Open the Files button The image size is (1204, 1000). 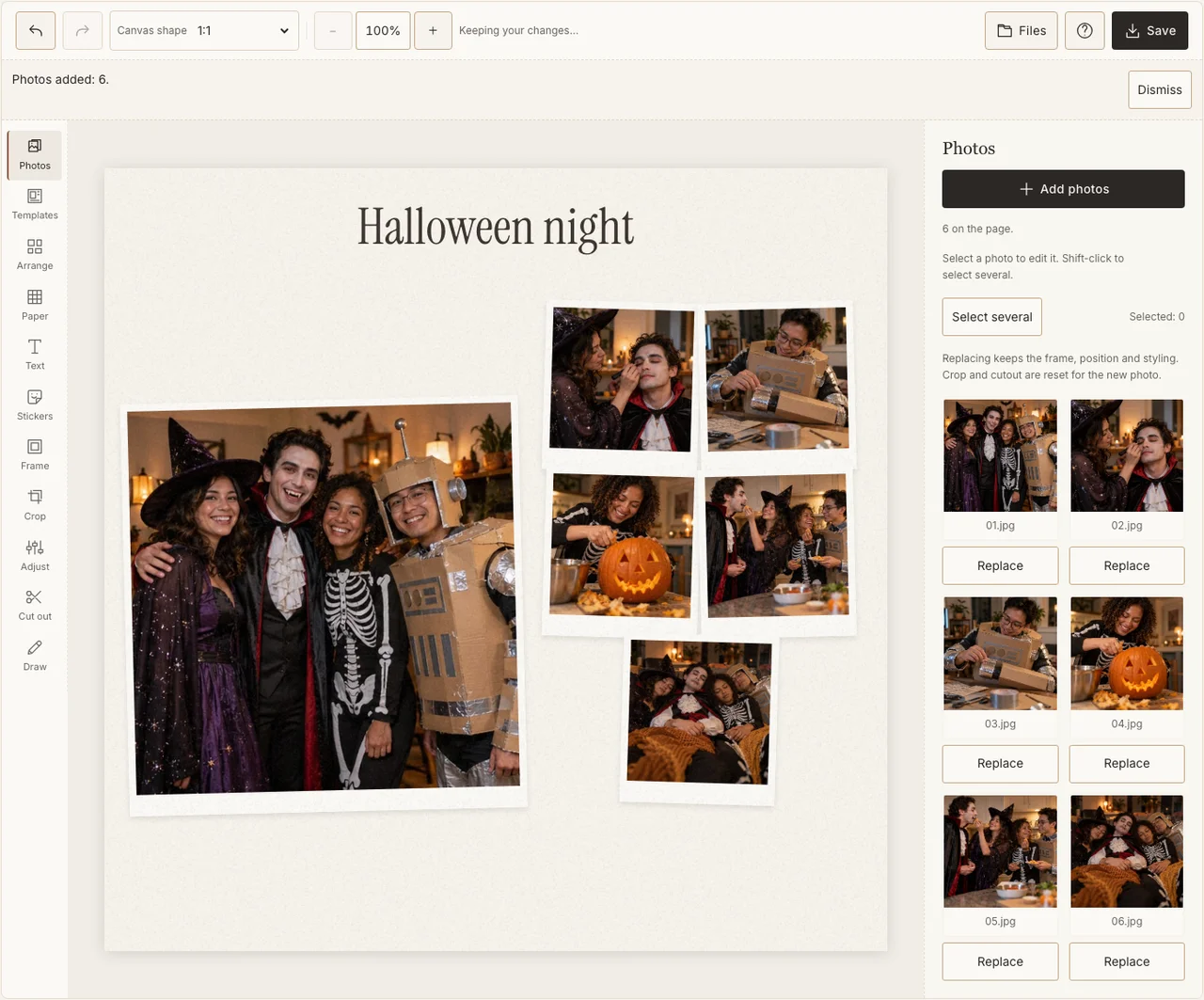tap(1022, 31)
